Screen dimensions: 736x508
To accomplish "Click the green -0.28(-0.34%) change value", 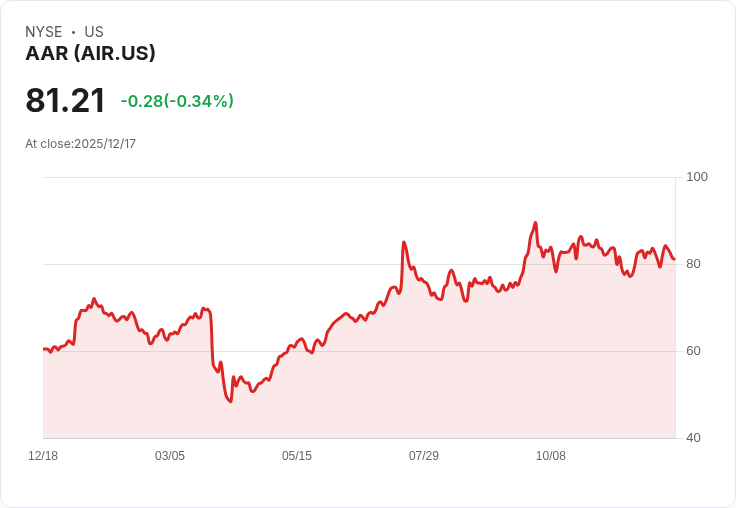I will [177, 101].
